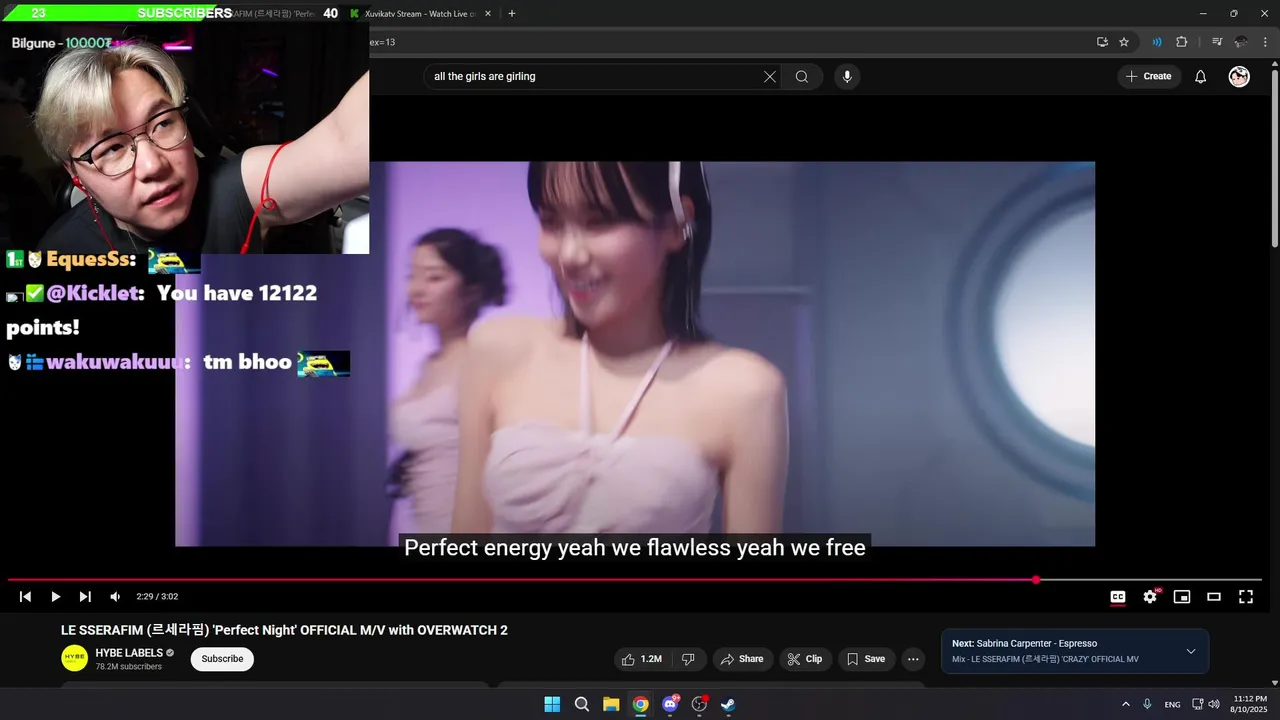1280x720 pixels.
Task: Open video settings gear in the player
Action: [x=1150, y=597]
